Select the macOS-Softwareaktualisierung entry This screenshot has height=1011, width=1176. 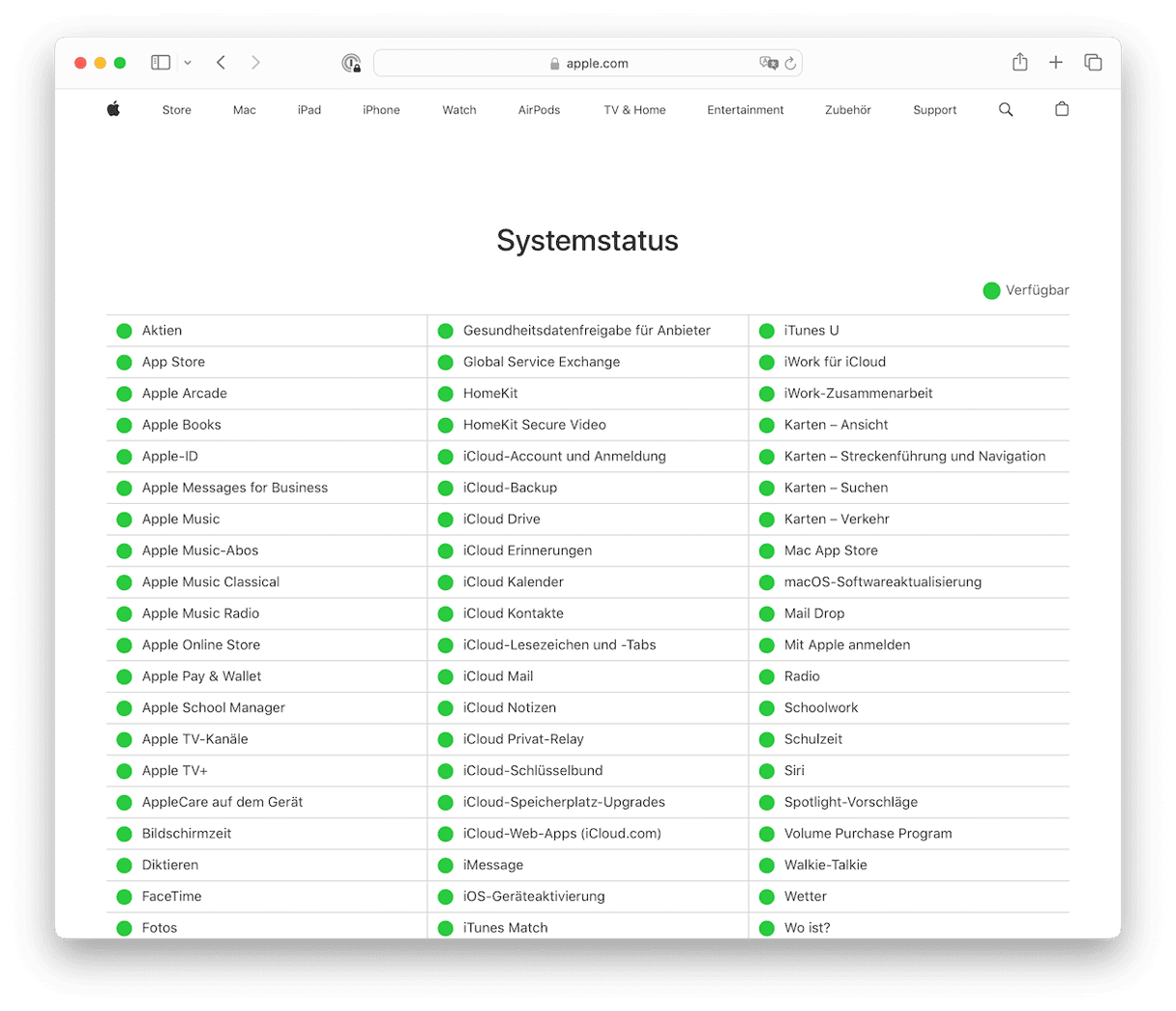point(909,582)
